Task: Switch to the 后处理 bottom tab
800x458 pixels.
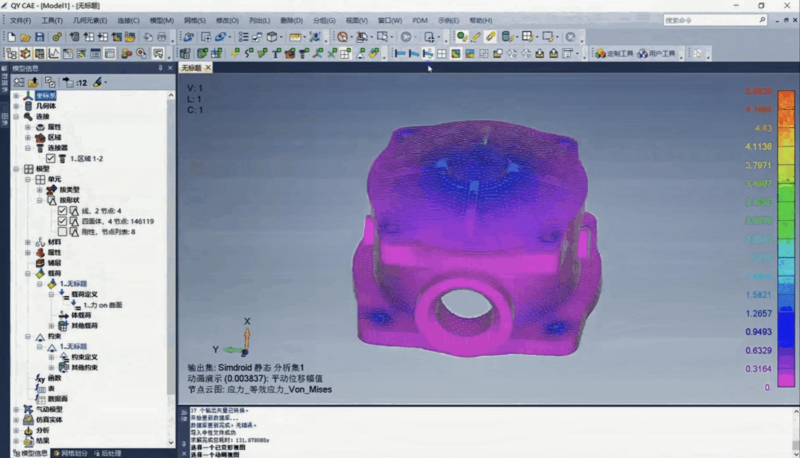Action: (112, 453)
